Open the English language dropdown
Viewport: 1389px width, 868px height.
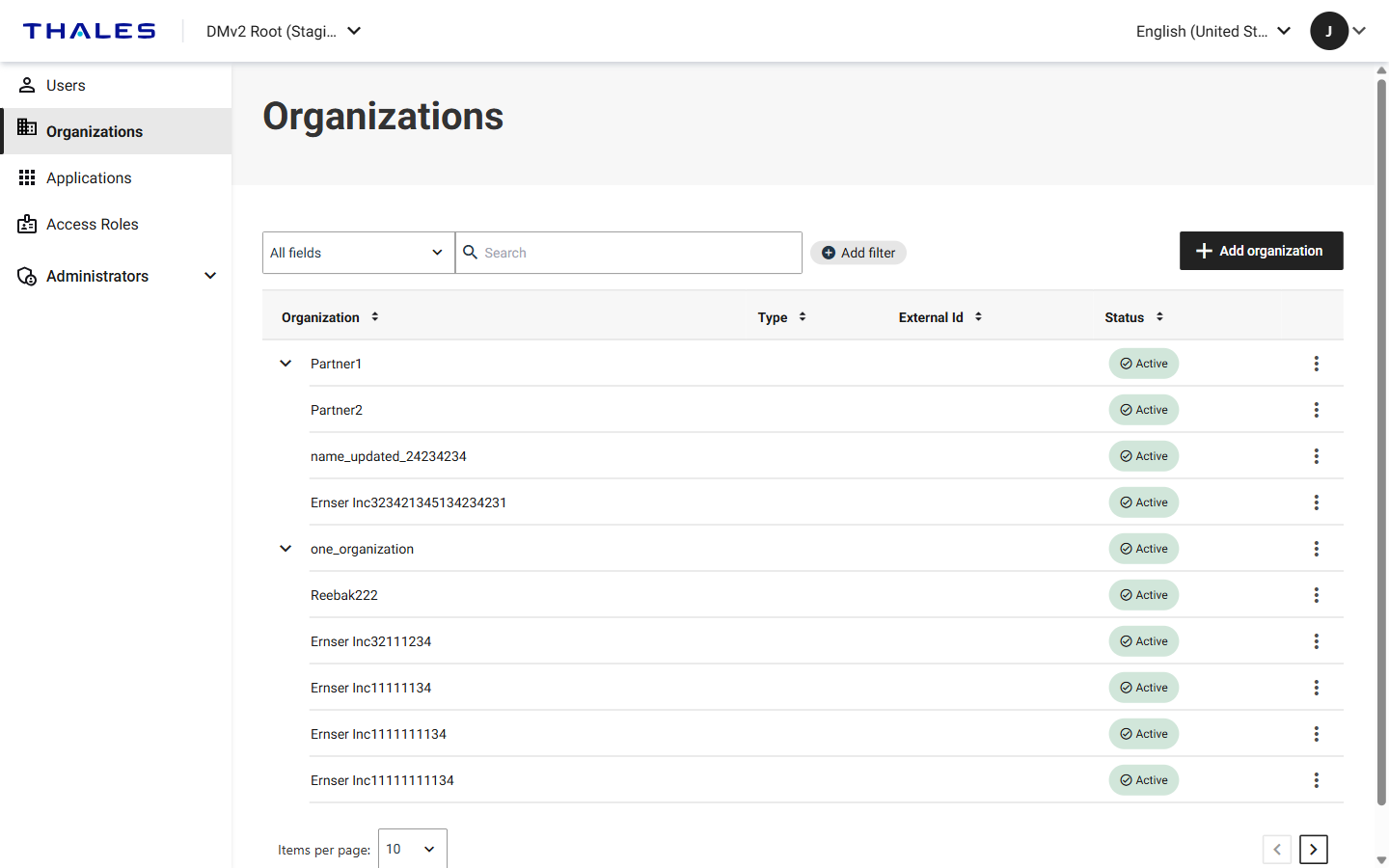pyautogui.click(x=1213, y=31)
